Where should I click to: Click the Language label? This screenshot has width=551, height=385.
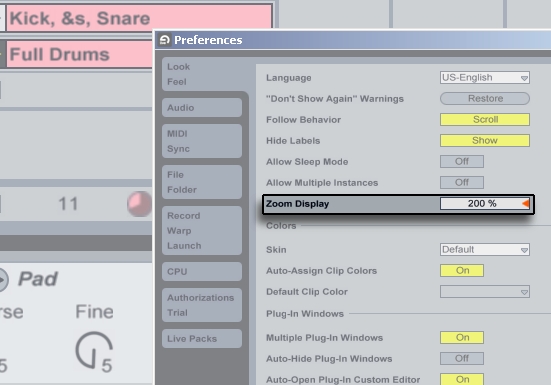[x=289, y=78]
